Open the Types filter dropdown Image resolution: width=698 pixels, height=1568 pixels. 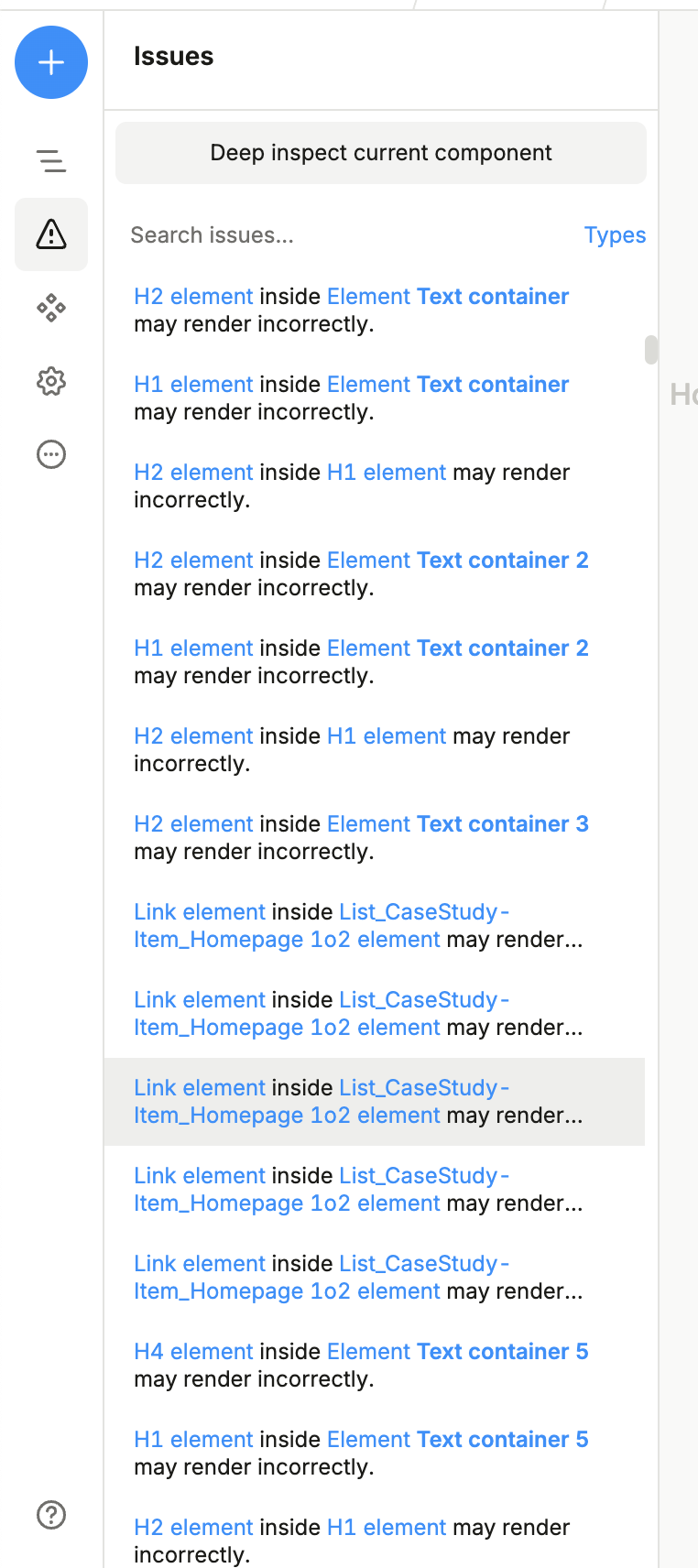pyautogui.click(x=615, y=235)
